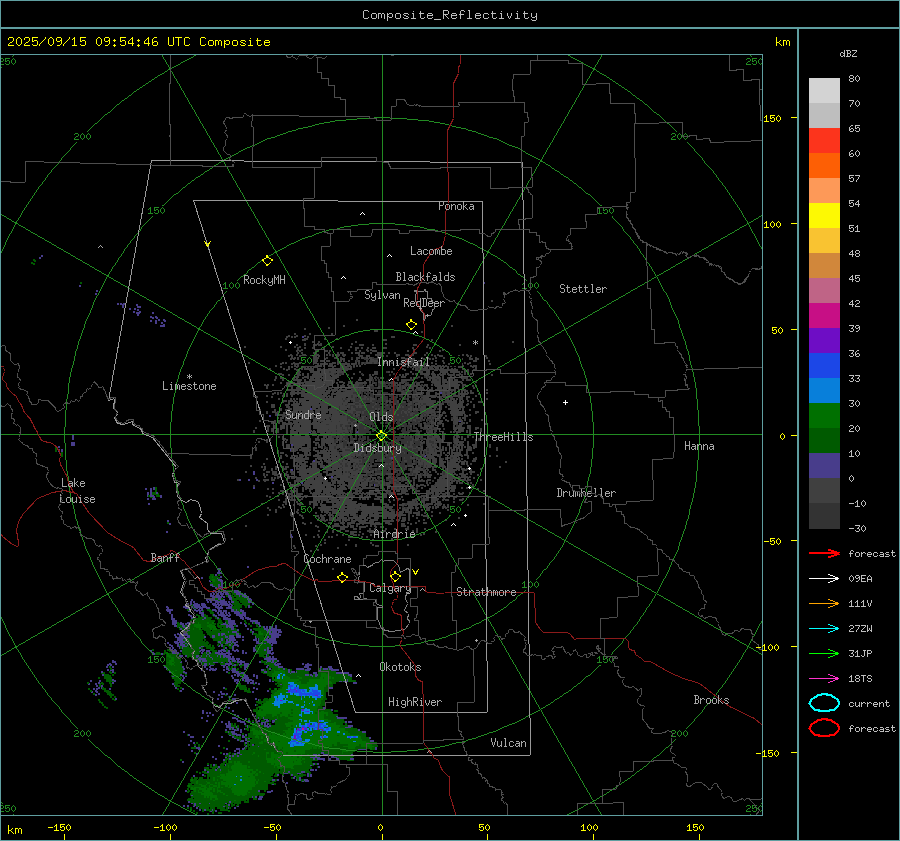Viewport: 900px width, 841px height.
Task: Select the cyan 27ZW arrow icon
Action: click(824, 629)
